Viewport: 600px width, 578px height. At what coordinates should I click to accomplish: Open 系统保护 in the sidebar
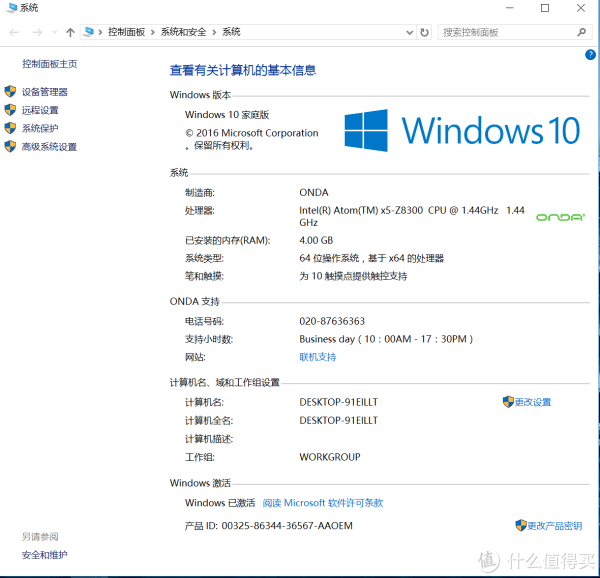point(40,128)
